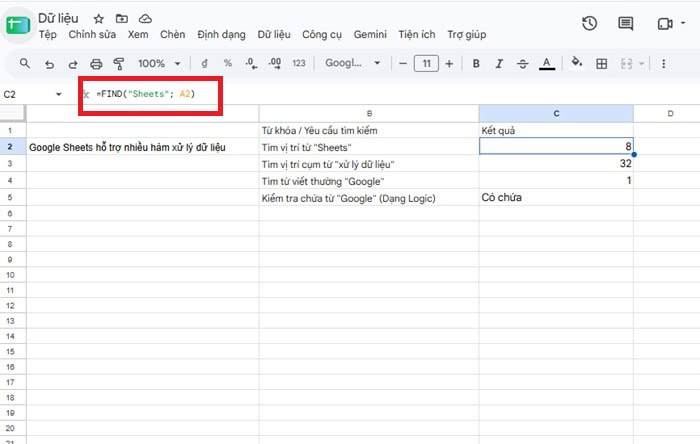Move document with the folder icon

click(122, 19)
